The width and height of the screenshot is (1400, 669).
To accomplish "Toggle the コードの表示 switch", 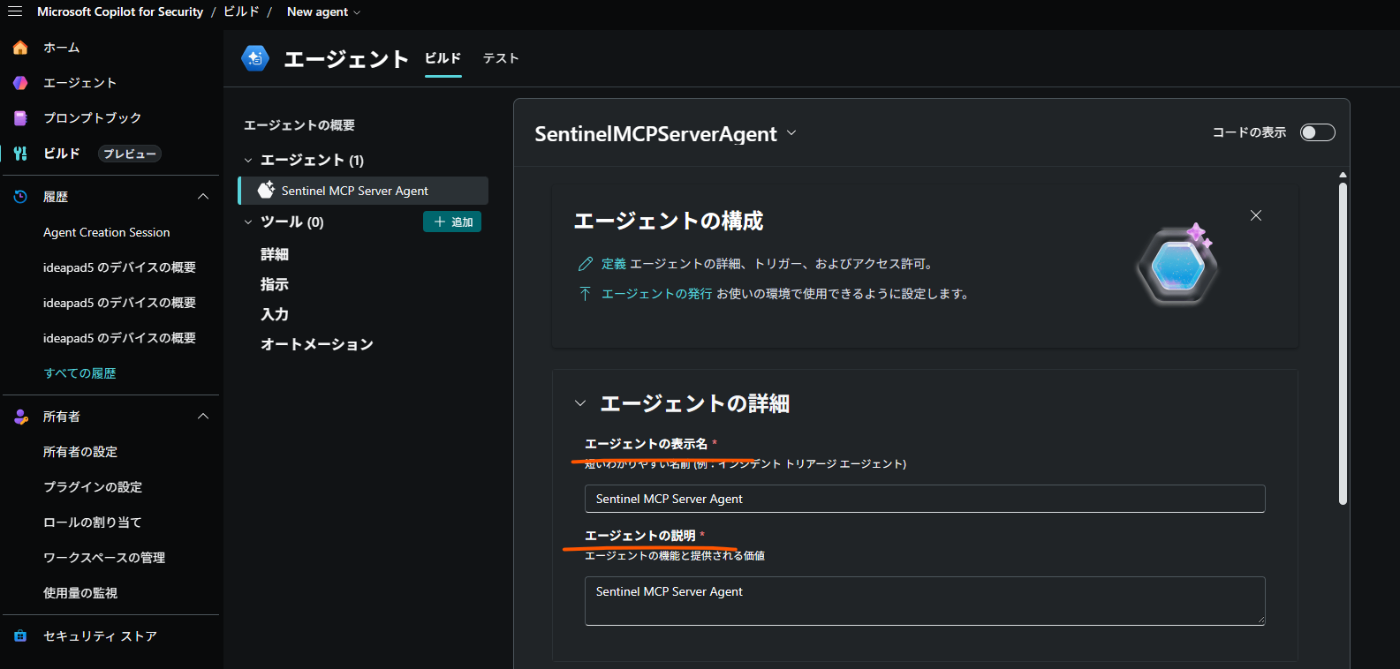I will coord(1317,132).
